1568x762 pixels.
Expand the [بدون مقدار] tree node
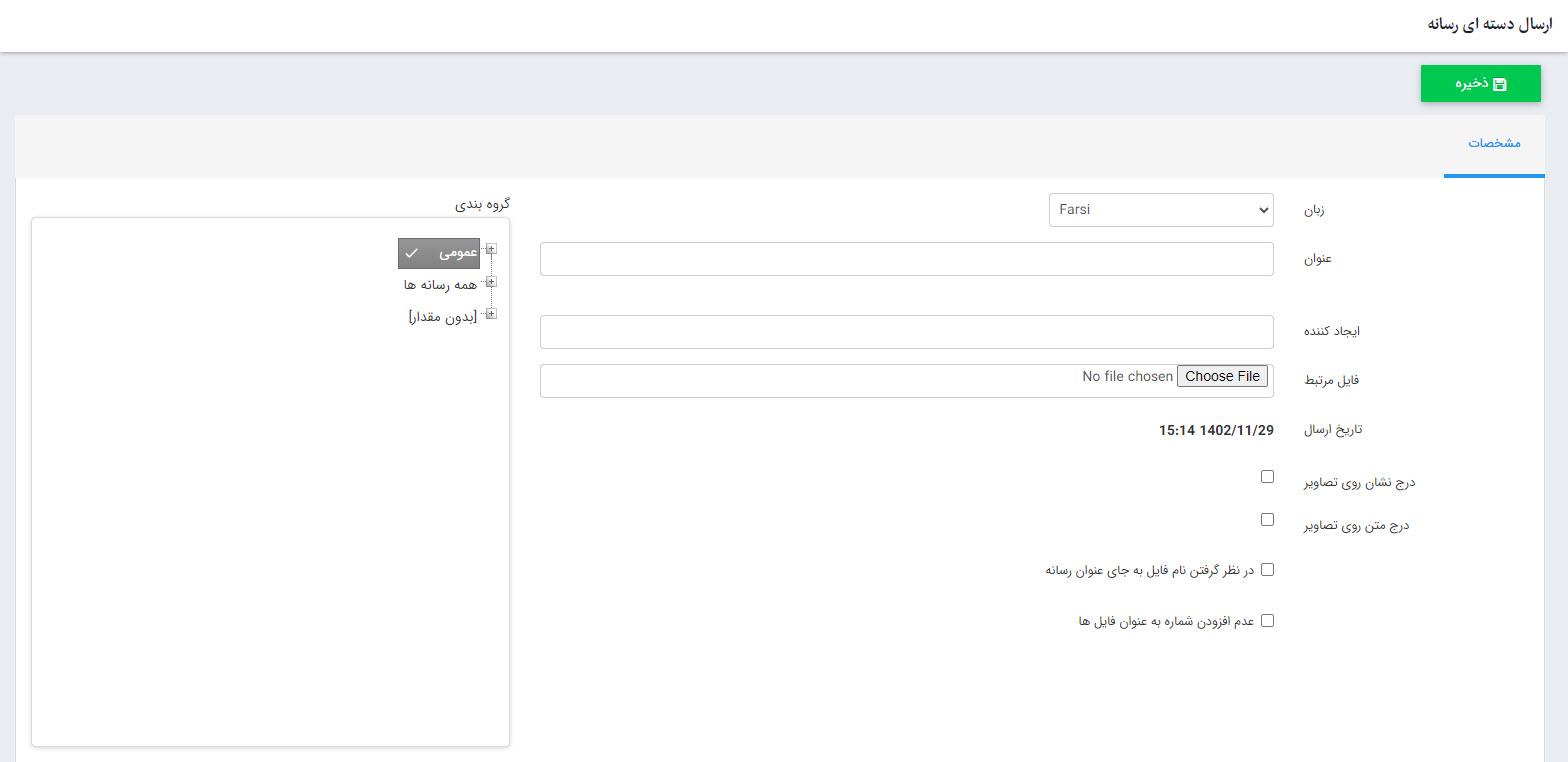click(490, 314)
